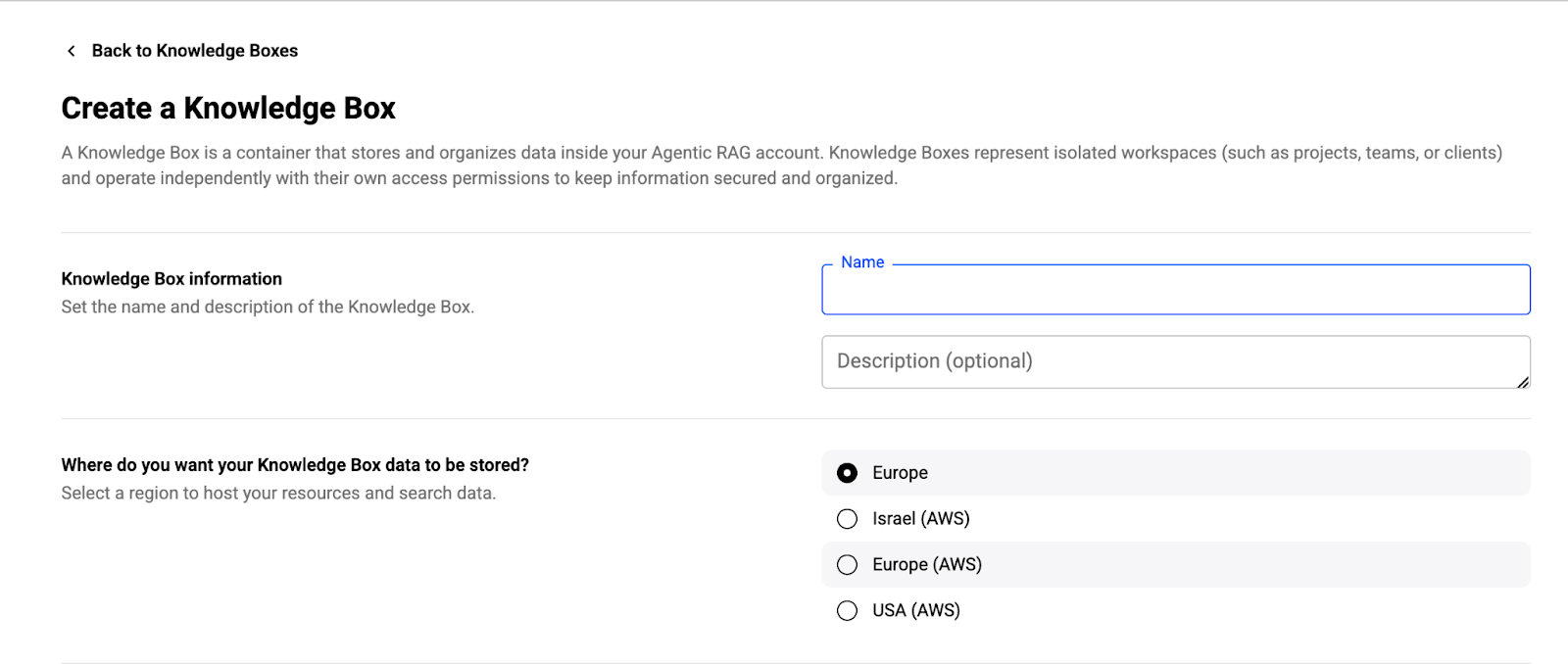The width and height of the screenshot is (1568, 664).
Task: Pick the USA (AWS) radio button
Action: coord(848,611)
